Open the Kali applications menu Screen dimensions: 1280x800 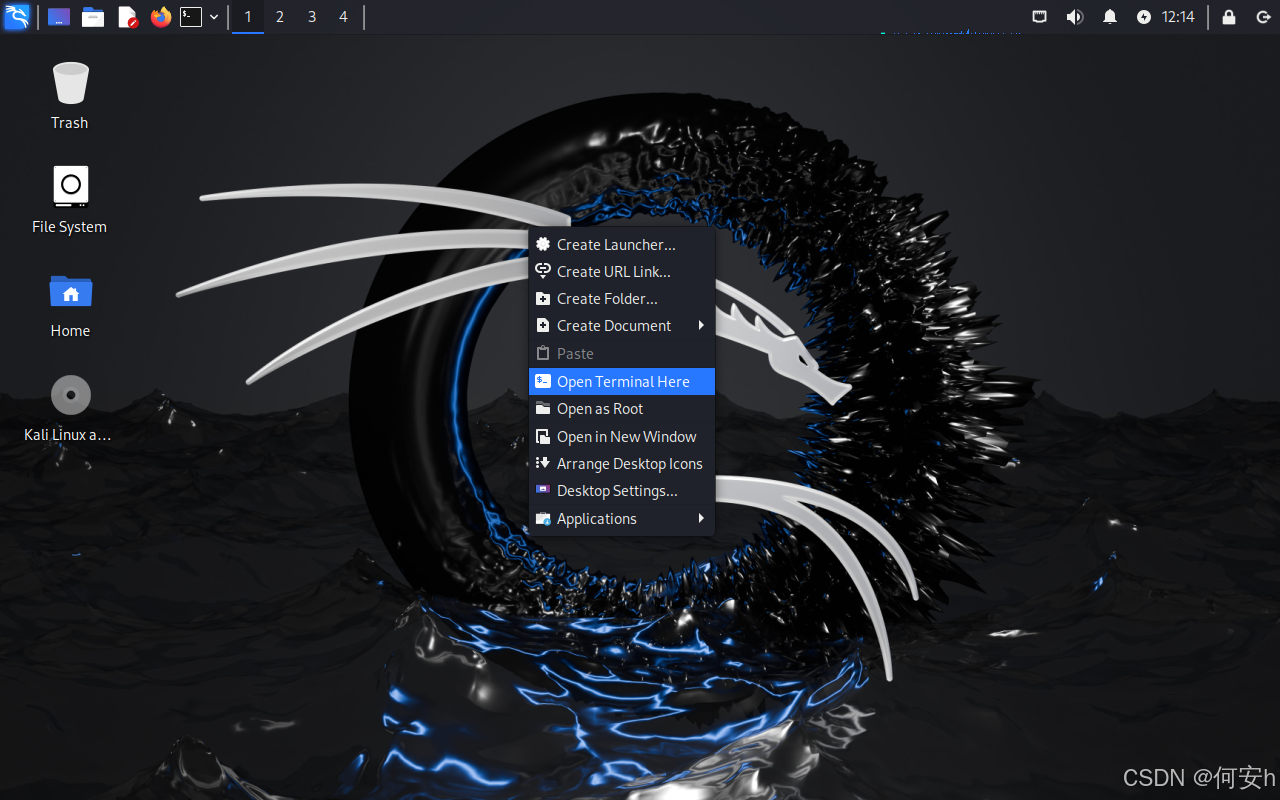tap(17, 17)
